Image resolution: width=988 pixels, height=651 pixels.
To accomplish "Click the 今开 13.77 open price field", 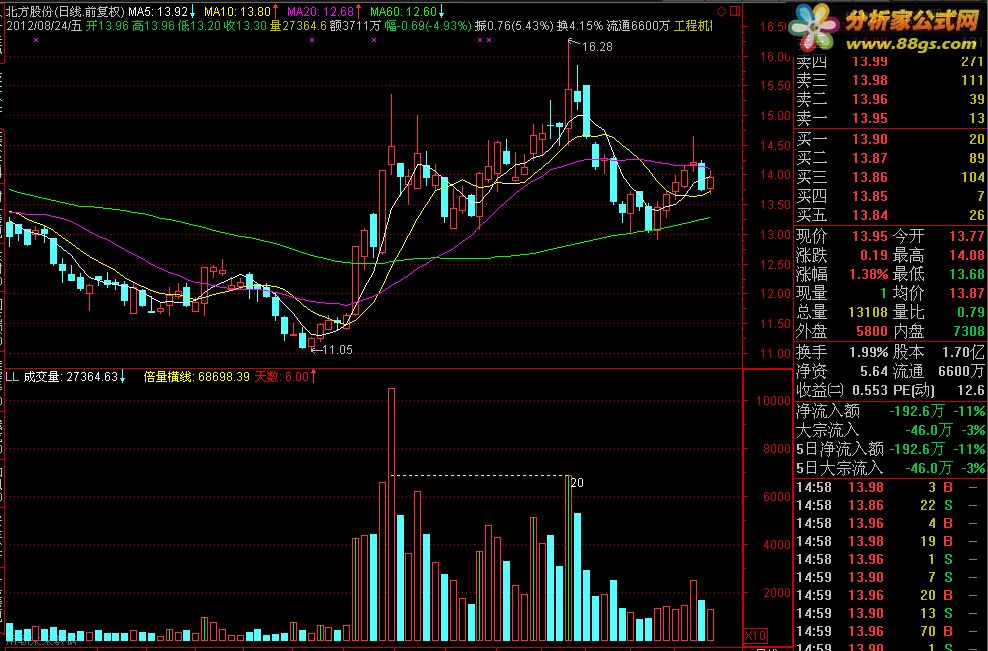I will pyautogui.click(x=939, y=236).
